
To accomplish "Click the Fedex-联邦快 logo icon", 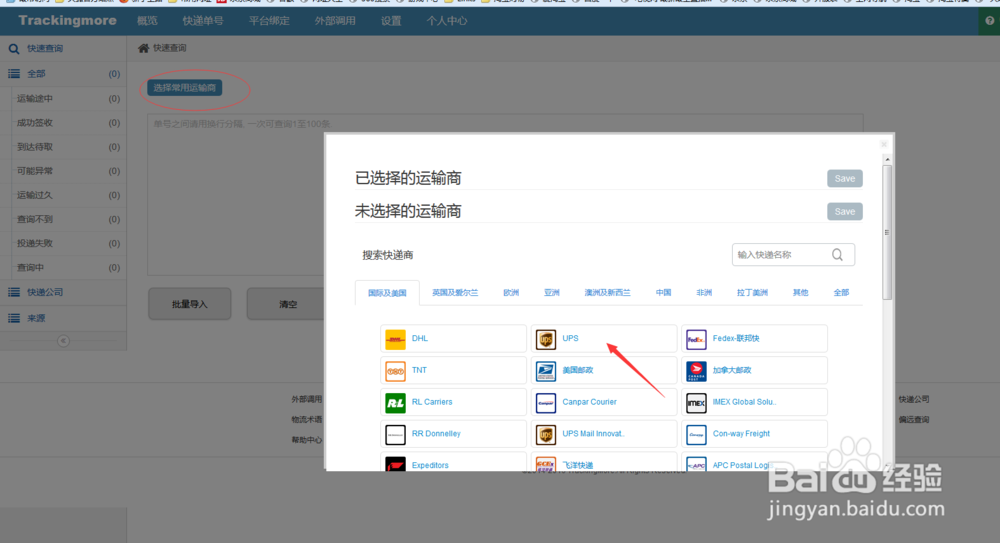I will pos(696,339).
